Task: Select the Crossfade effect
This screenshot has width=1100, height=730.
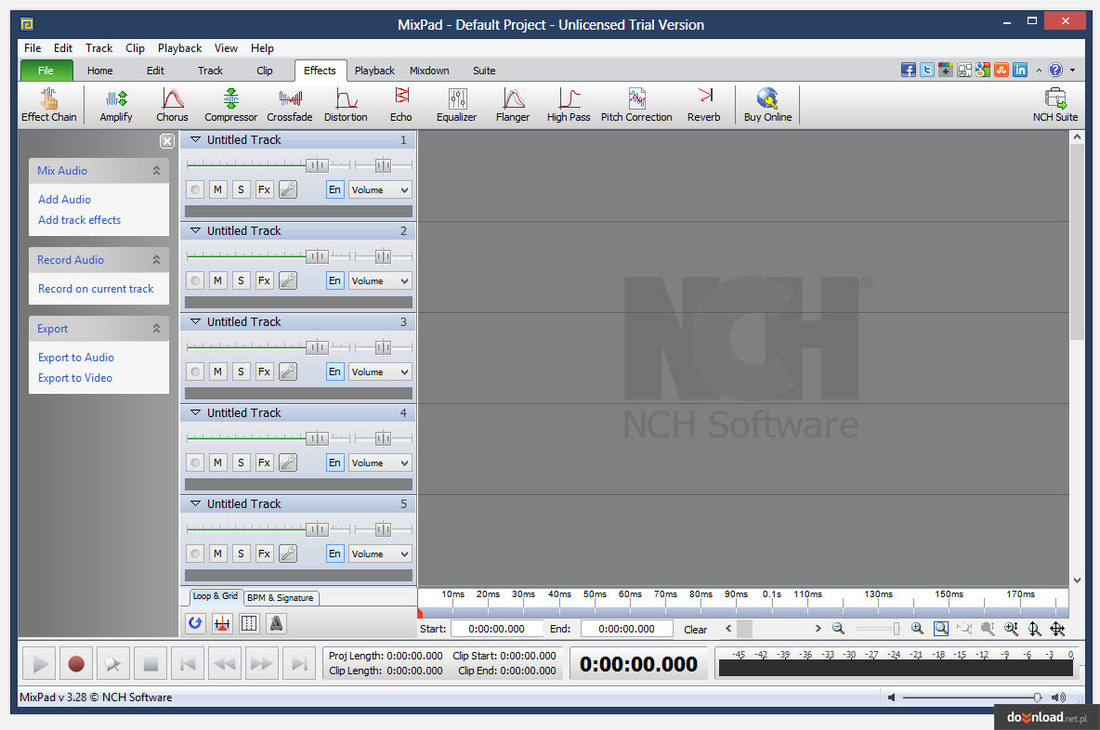Action: [x=290, y=105]
